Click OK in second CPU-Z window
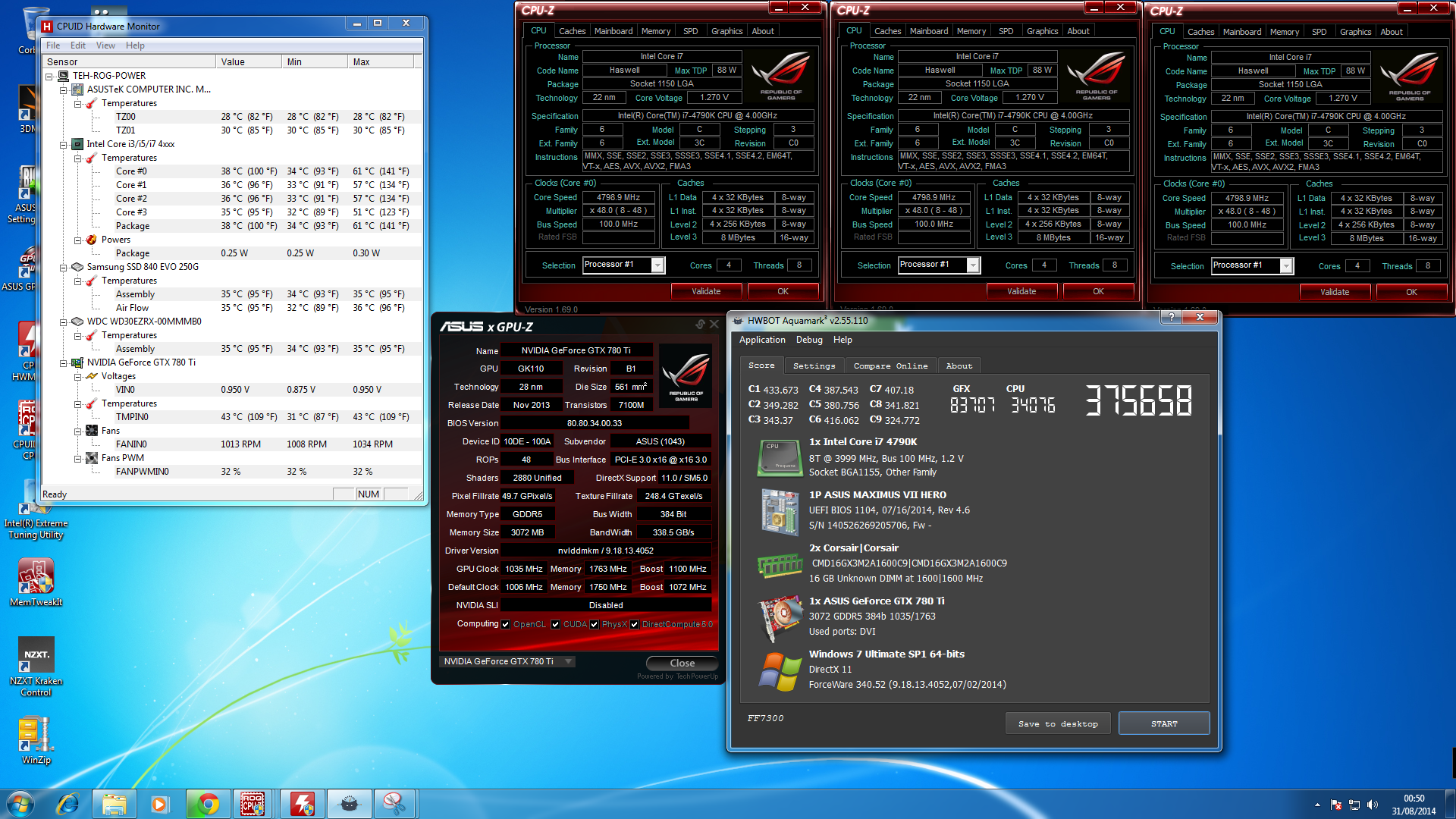The height and width of the screenshot is (819, 1456). click(1098, 291)
